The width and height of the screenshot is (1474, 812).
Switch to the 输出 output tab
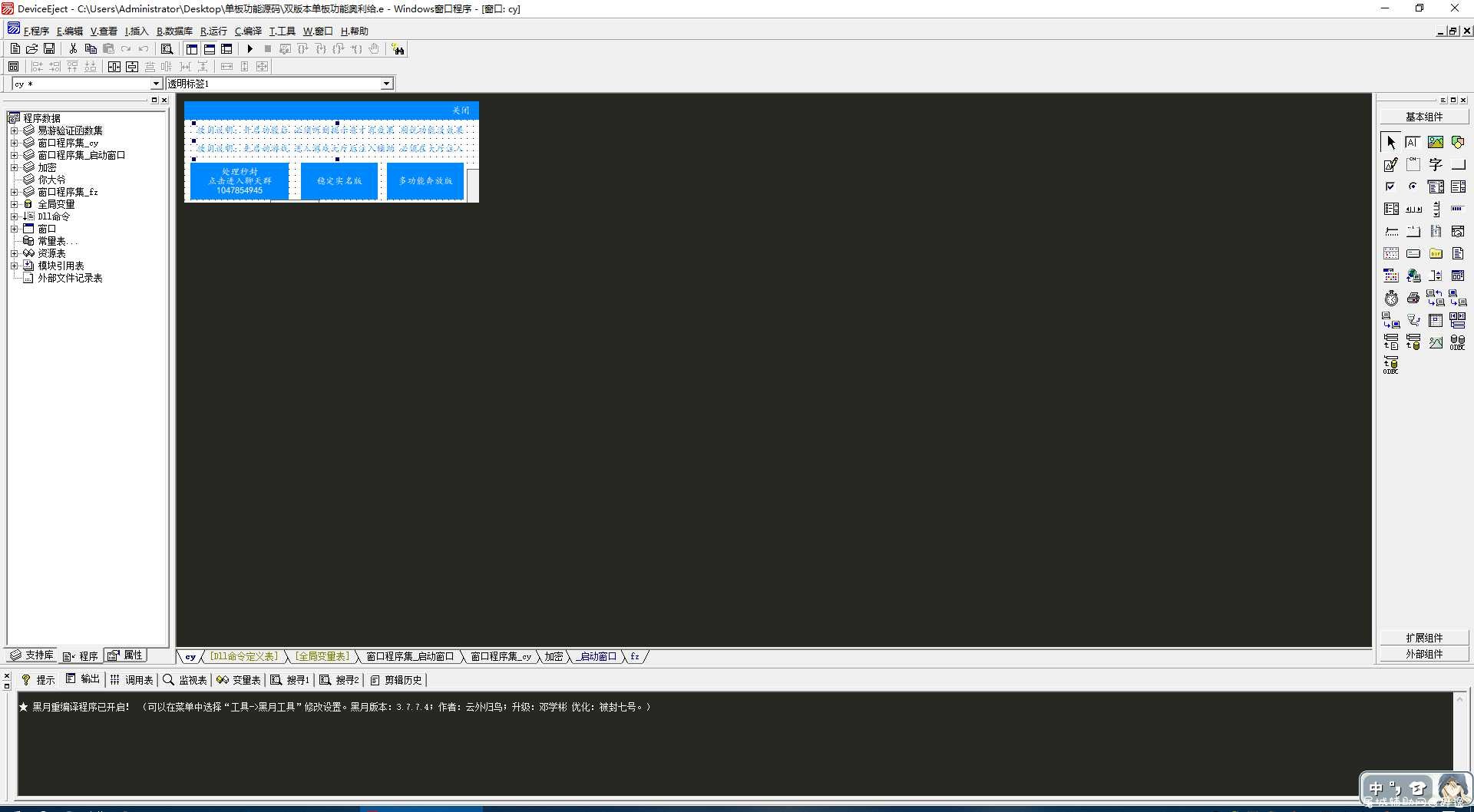(x=83, y=679)
